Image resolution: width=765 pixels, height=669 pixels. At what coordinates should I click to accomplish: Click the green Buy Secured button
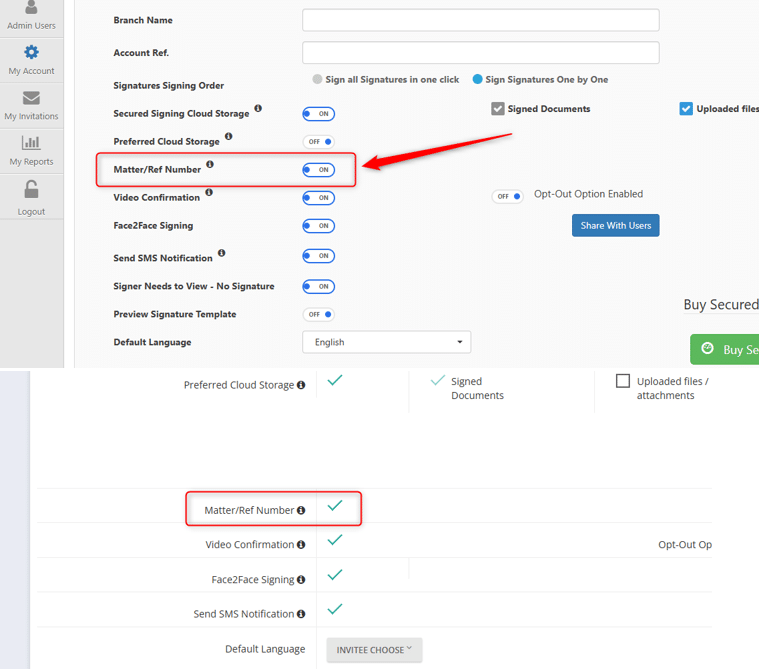(726, 349)
